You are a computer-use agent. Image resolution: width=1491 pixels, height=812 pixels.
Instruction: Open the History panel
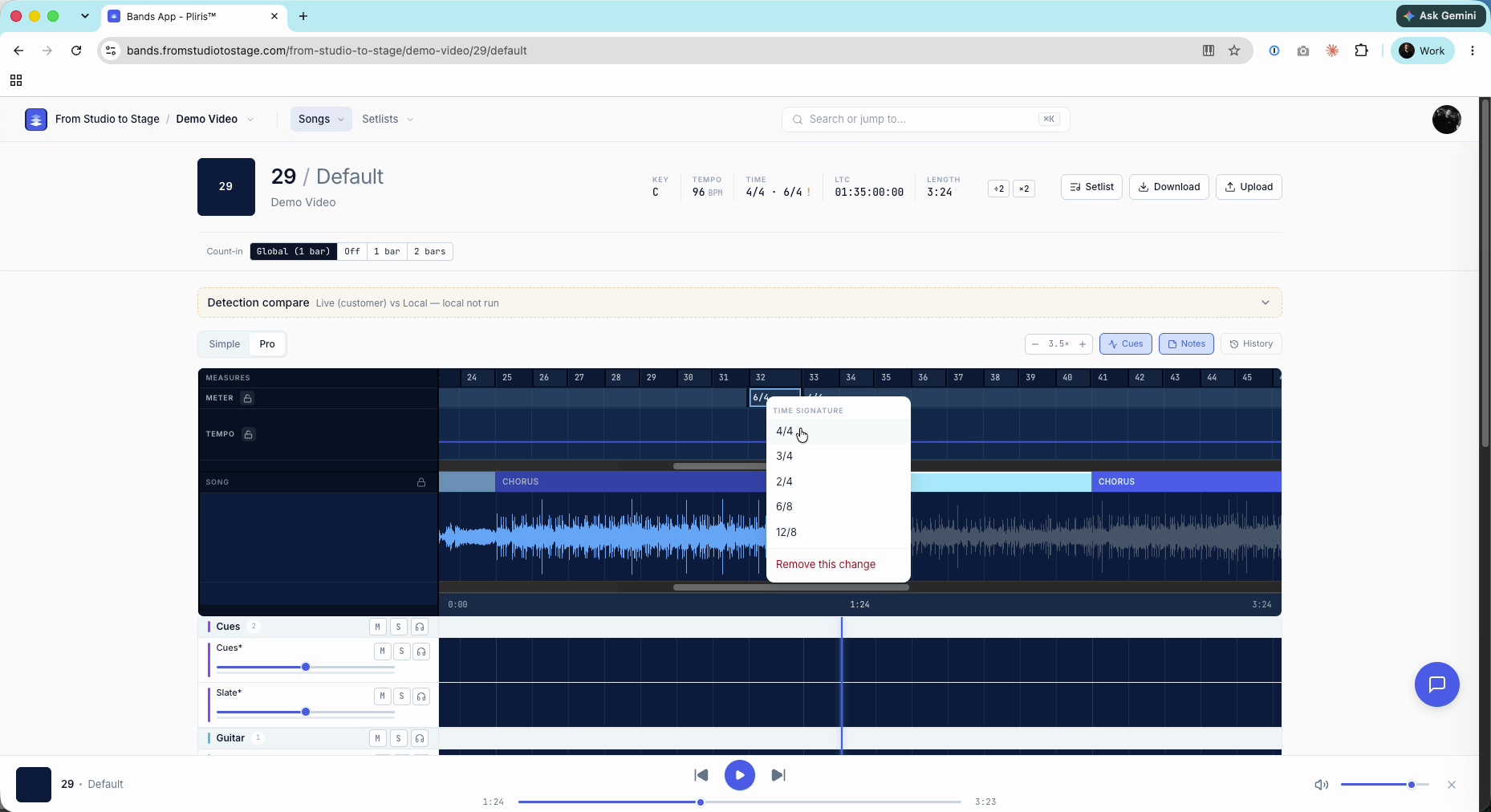click(1252, 344)
